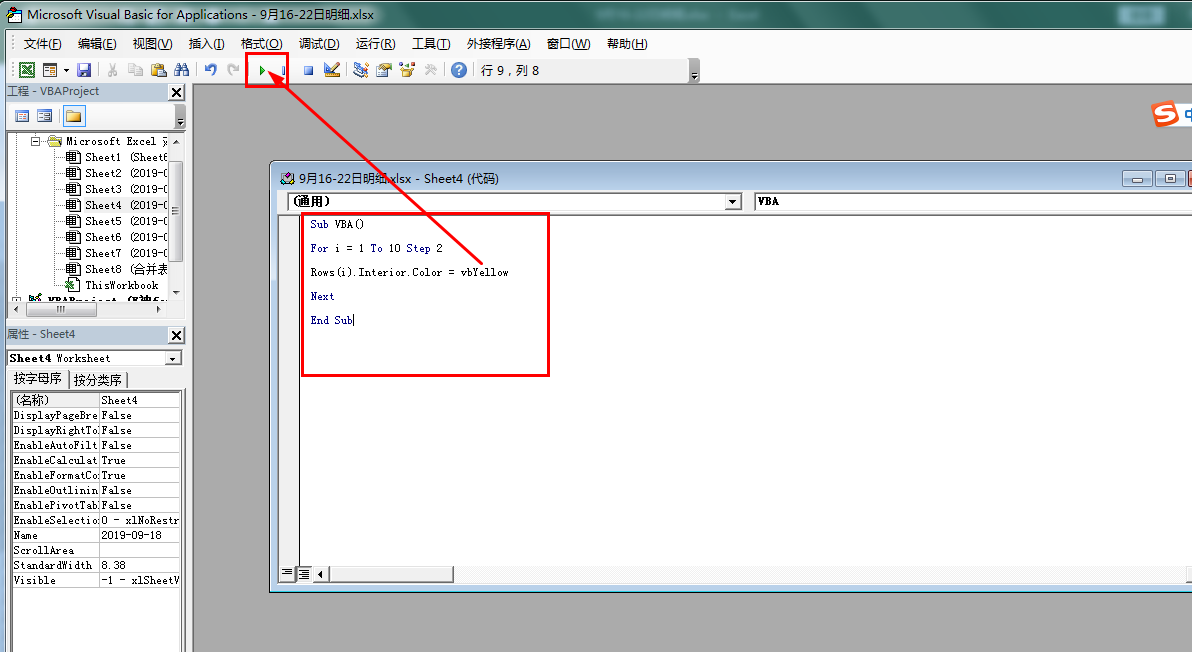Viewport: 1192px width, 652px height.
Task: Click project tree horizontal scrollbar thumb
Action: [61, 309]
